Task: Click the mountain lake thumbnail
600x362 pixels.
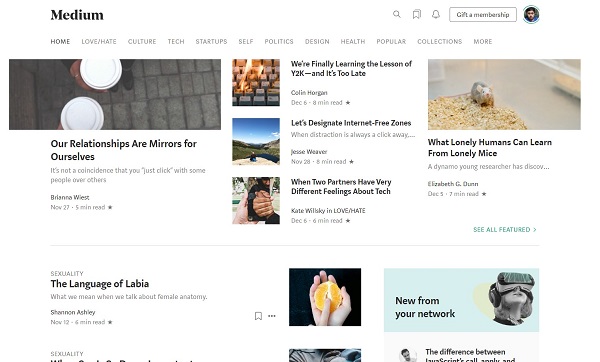Action: pos(256,142)
